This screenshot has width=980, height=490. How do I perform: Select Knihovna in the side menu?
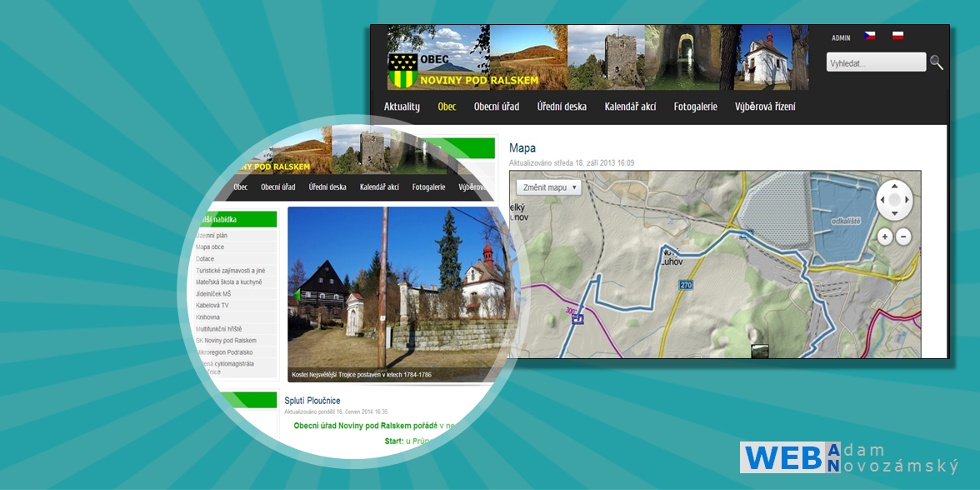click(x=209, y=317)
